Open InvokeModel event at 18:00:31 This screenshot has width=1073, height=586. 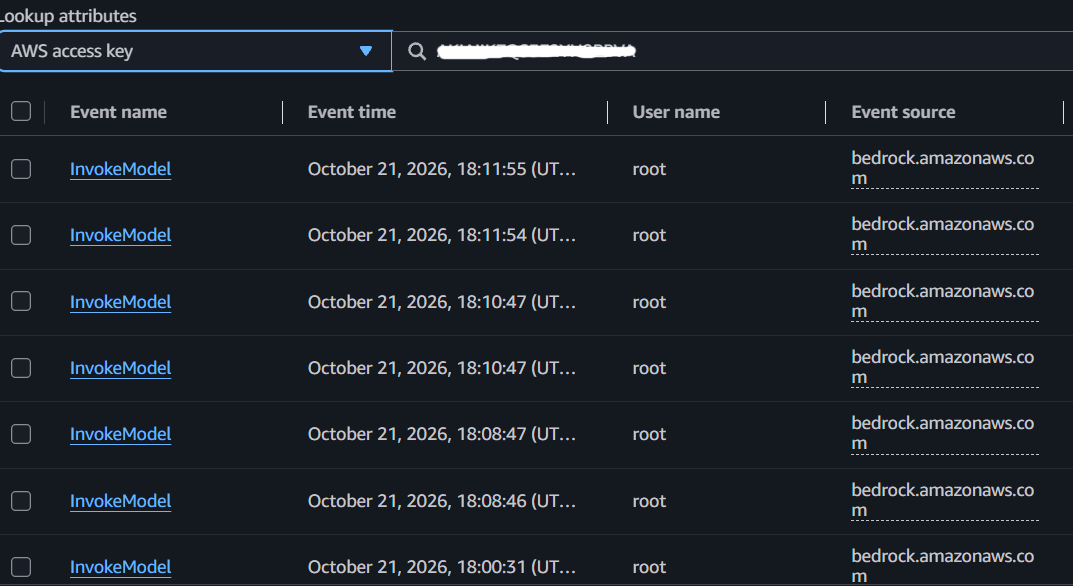click(120, 567)
